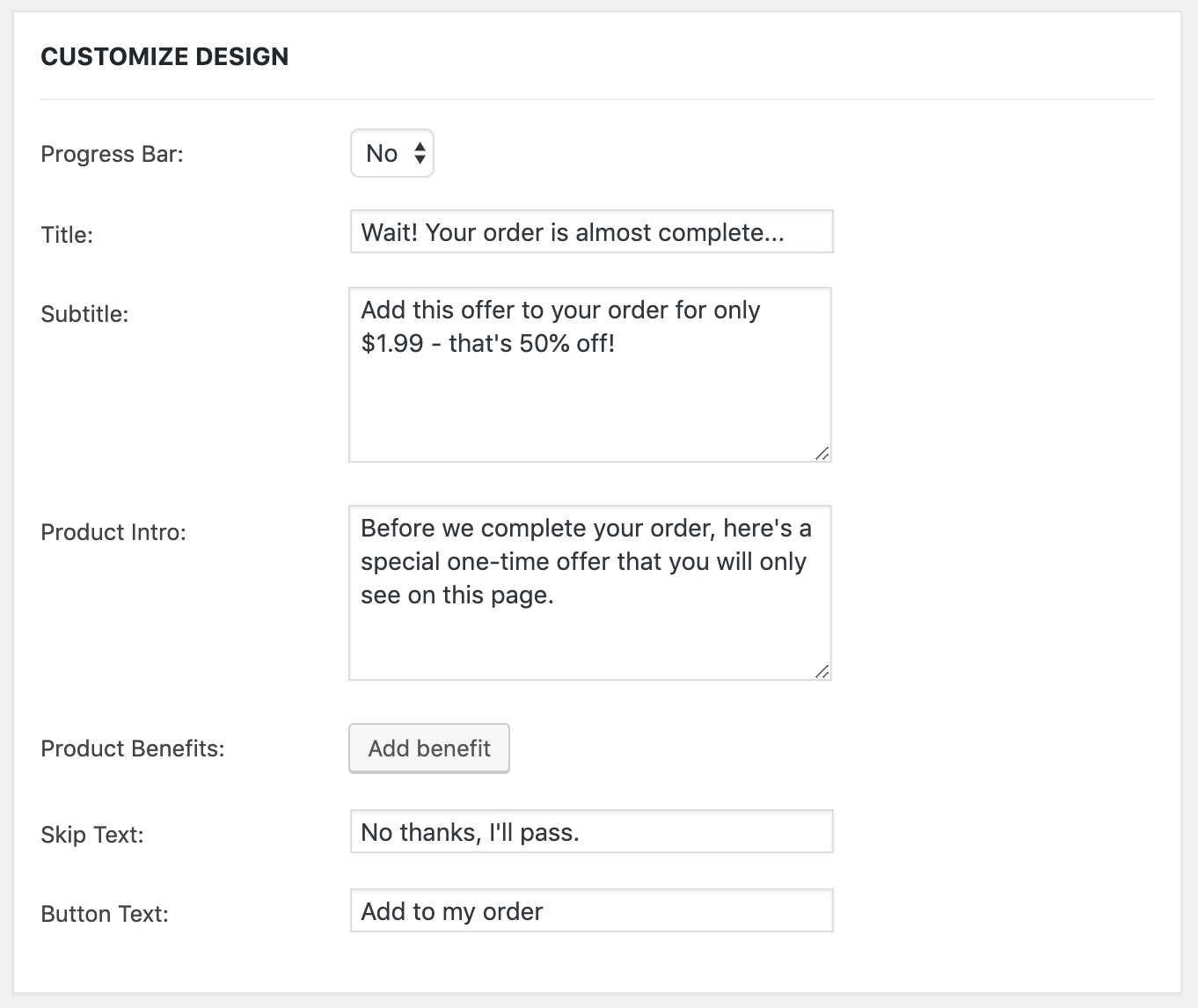1198x1008 pixels.
Task: Click the CUSTOMIZE DESIGN heading
Action: coord(164,55)
